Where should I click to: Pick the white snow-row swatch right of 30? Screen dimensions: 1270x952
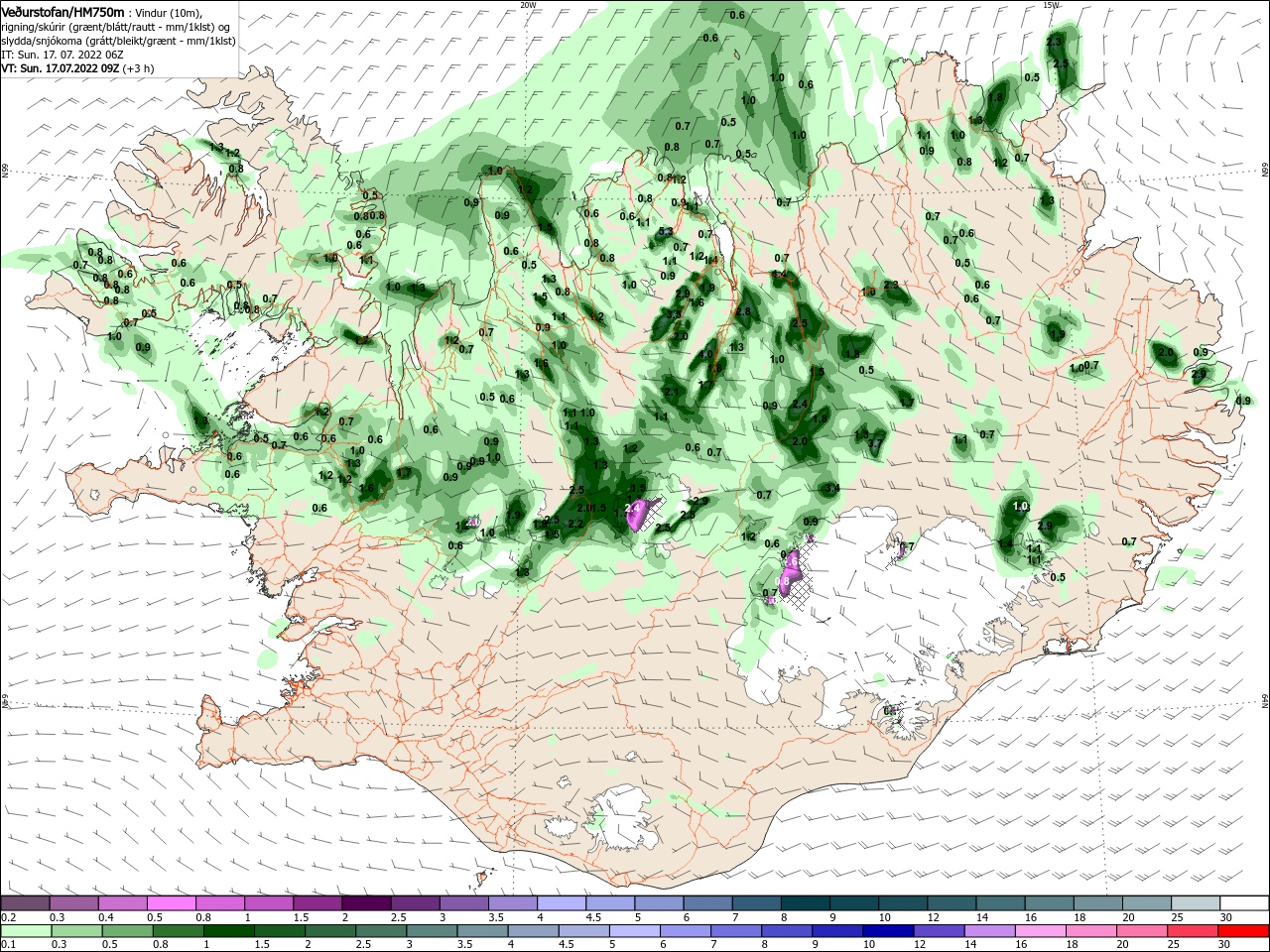point(1244,903)
